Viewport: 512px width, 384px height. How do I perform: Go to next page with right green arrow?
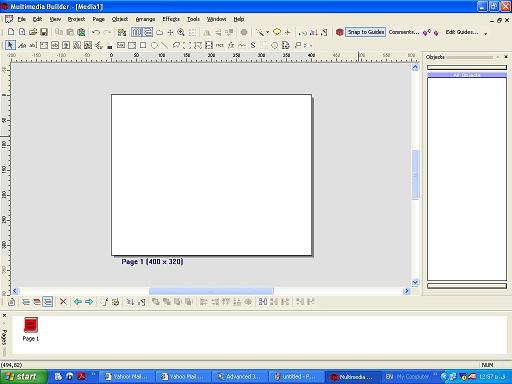click(x=89, y=302)
